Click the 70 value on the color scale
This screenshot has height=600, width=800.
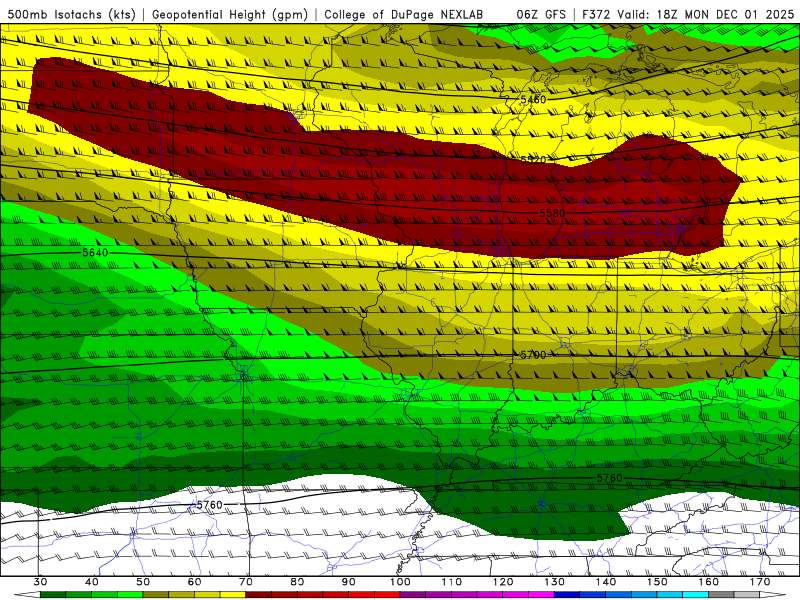click(246, 582)
